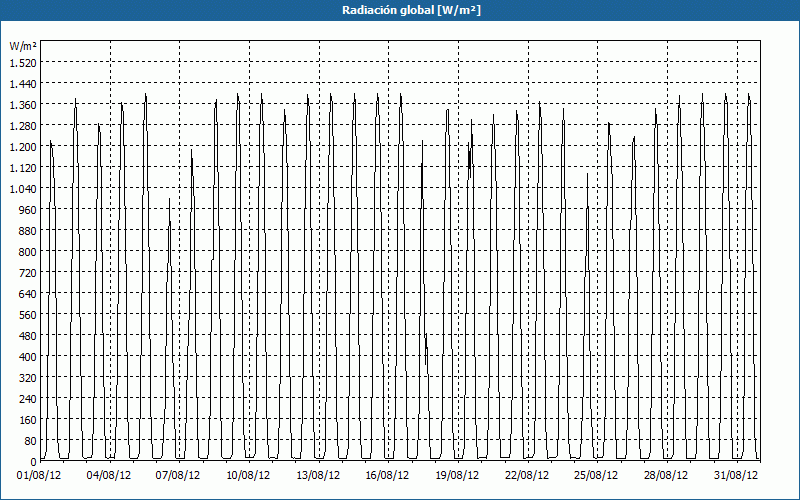The width and height of the screenshot is (800, 500).
Task: Click the 560 y-axis label
Action: point(28,315)
